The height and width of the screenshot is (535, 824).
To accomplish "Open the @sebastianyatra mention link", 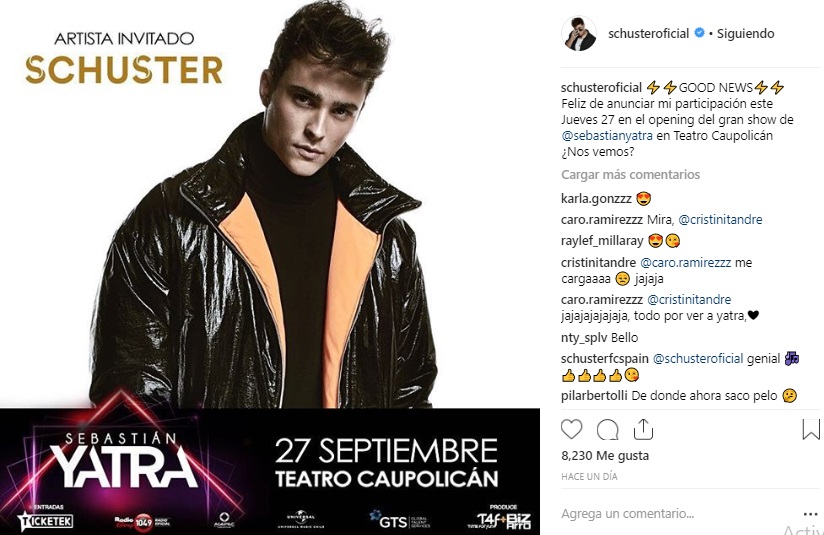I will (607, 136).
